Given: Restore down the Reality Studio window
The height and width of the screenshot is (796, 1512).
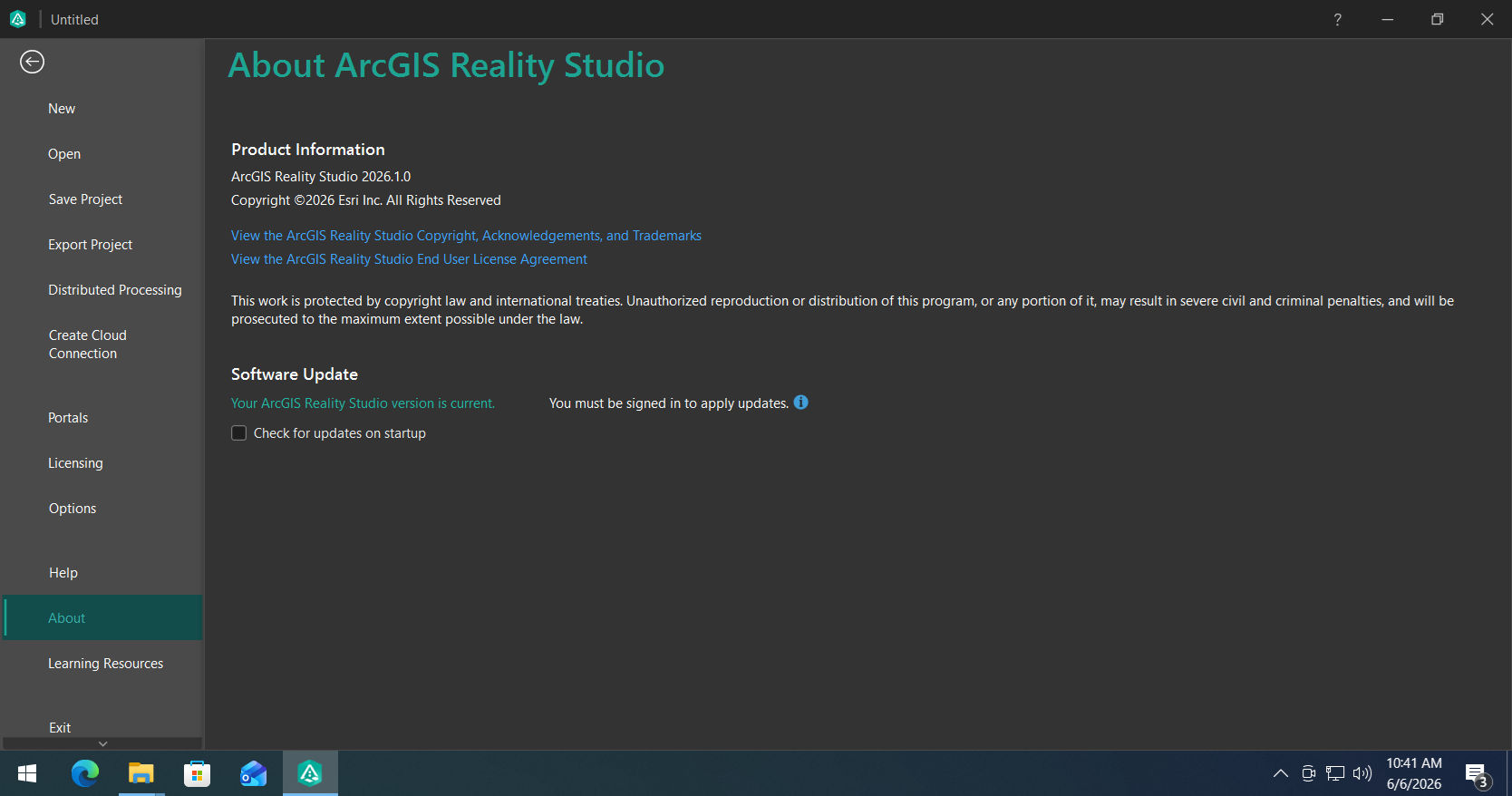Looking at the screenshot, I should tap(1437, 19).
